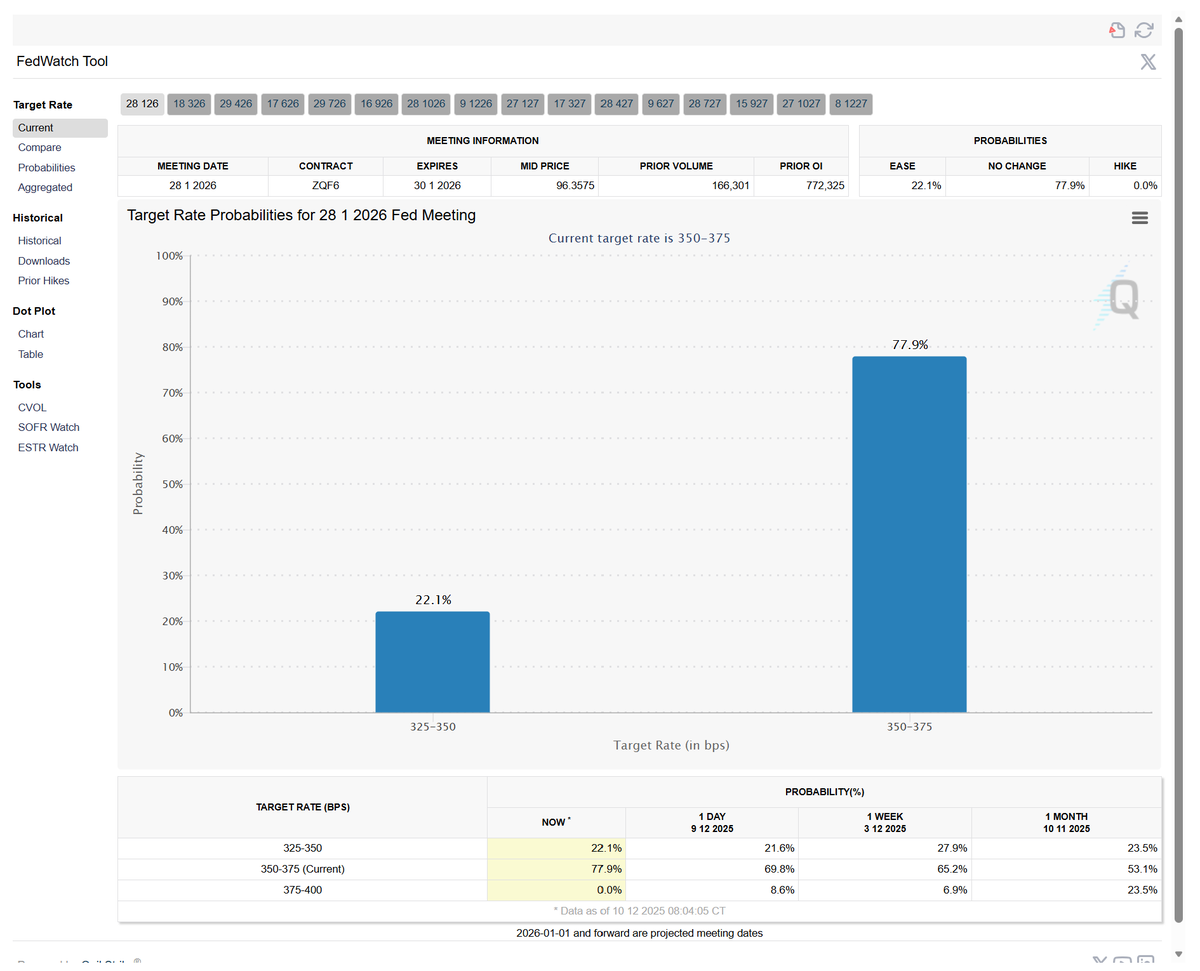
Task: Open Current under Target Rate
Action: click(60, 128)
